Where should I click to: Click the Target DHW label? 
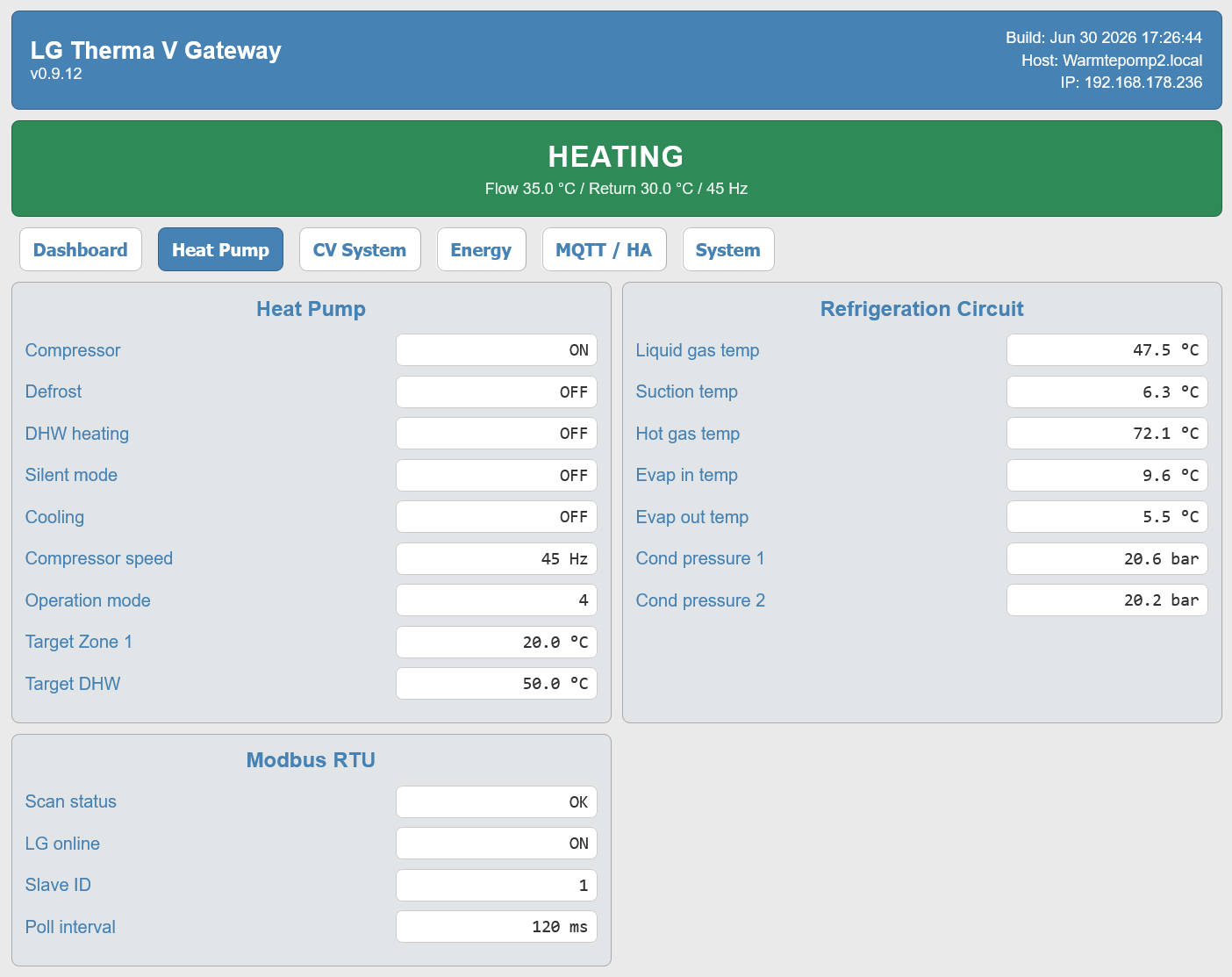(x=73, y=684)
